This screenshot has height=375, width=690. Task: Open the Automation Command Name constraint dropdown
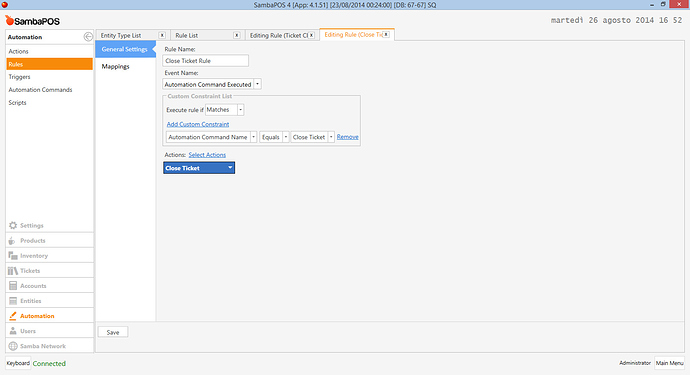253,137
